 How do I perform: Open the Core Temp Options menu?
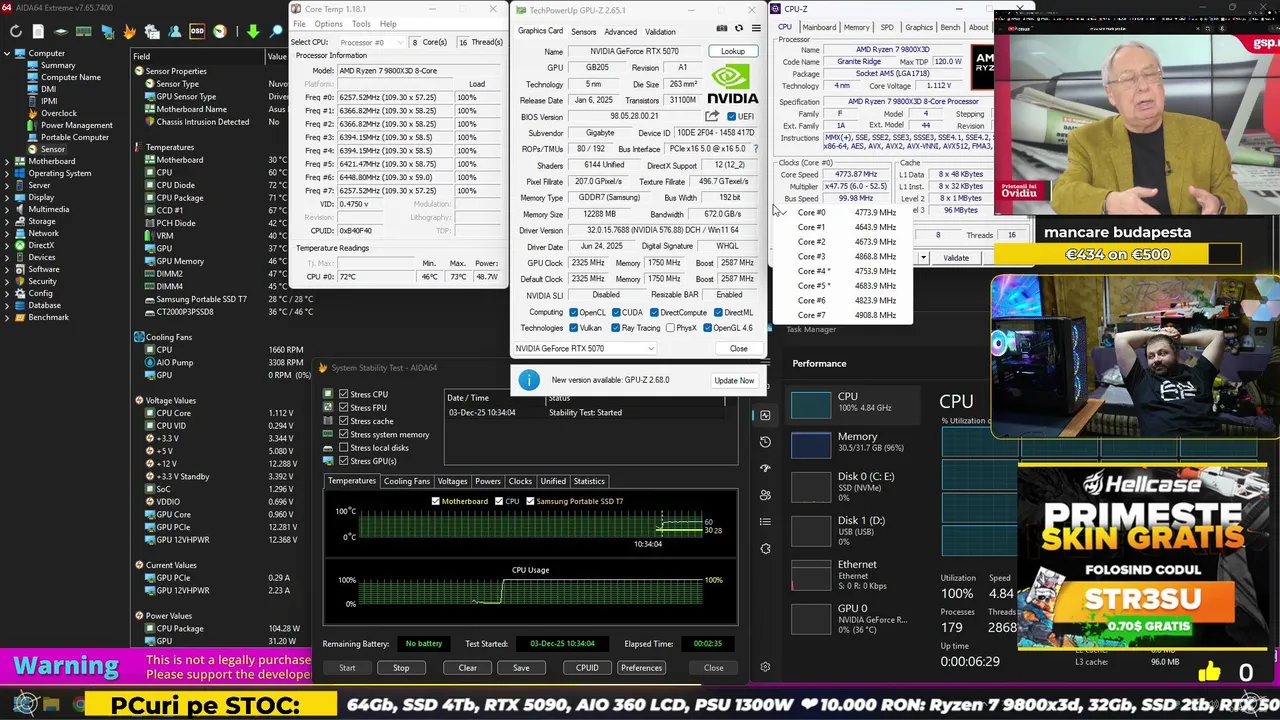coord(328,24)
